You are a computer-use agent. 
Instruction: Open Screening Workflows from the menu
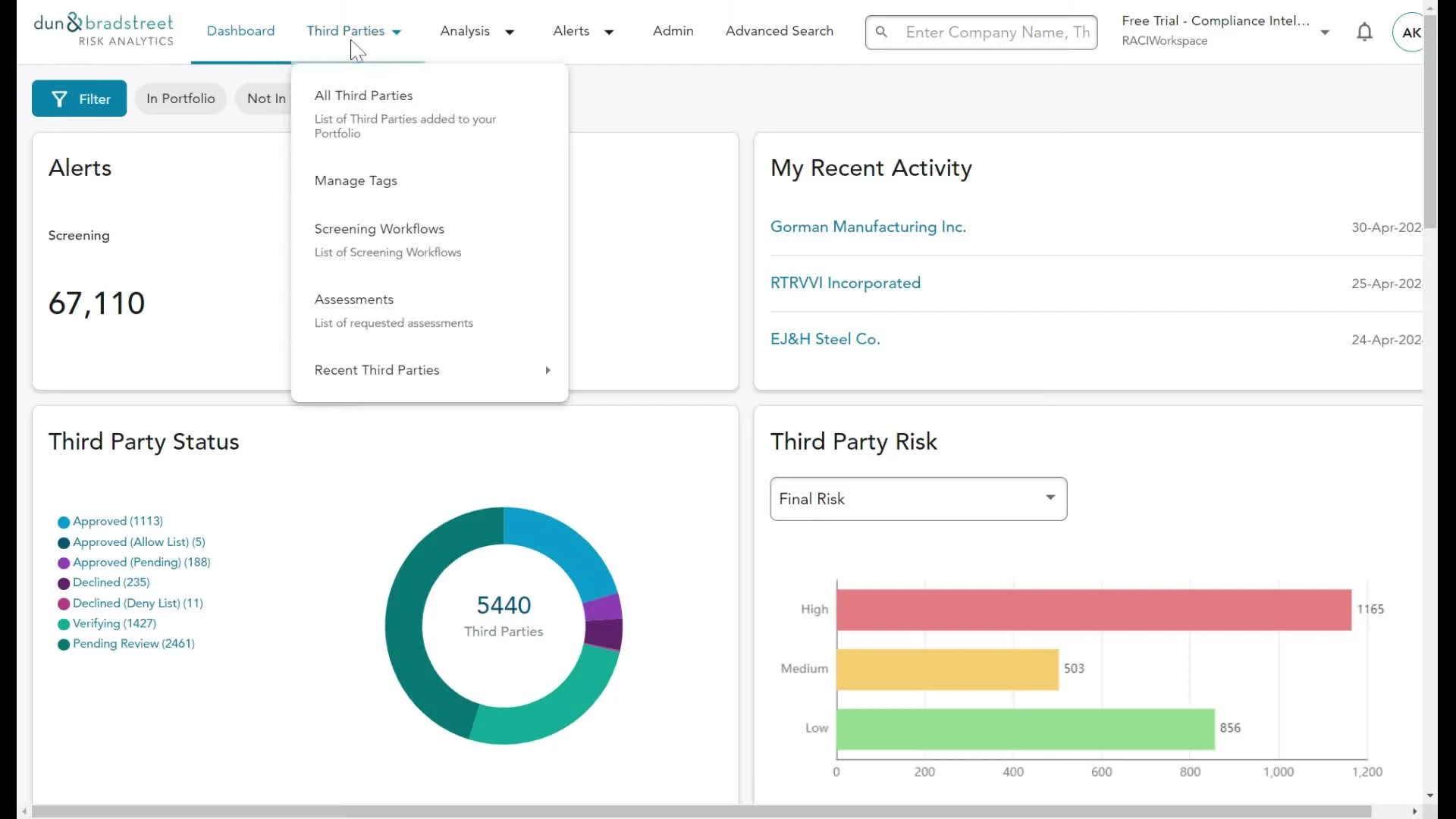[379, 229]
